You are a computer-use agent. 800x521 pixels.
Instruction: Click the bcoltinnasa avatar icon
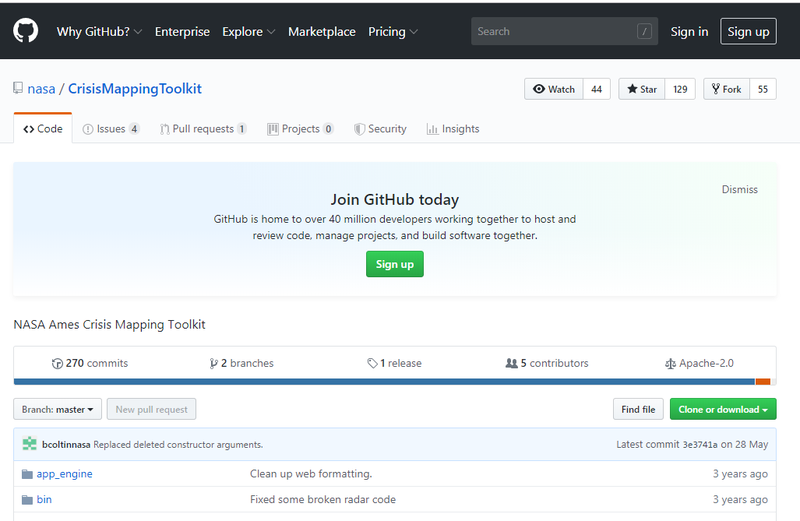(29, 444)
